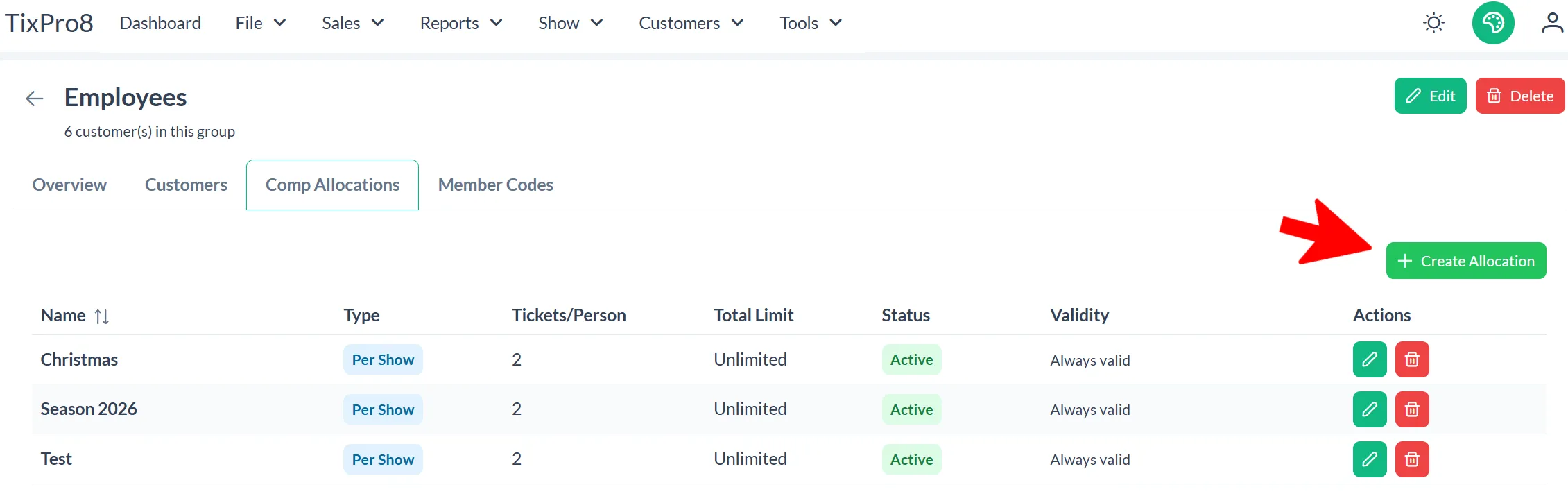Screen dimensions: 1568x503
Task: Click Always valid in the Christmas row
Action: point(1090,360)
